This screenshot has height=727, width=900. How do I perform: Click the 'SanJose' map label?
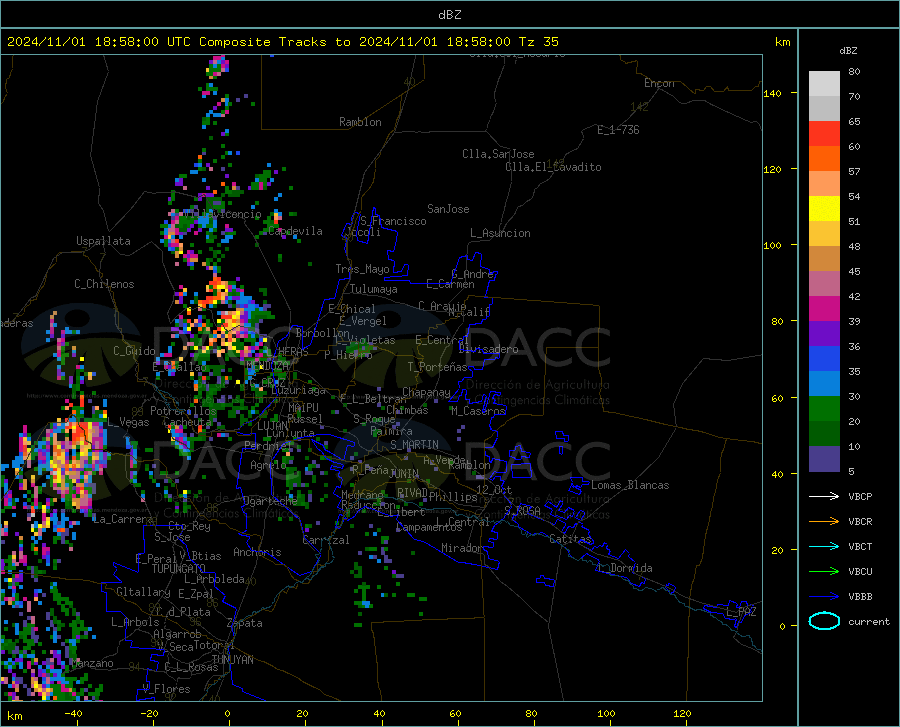click(x=448, y=209)
